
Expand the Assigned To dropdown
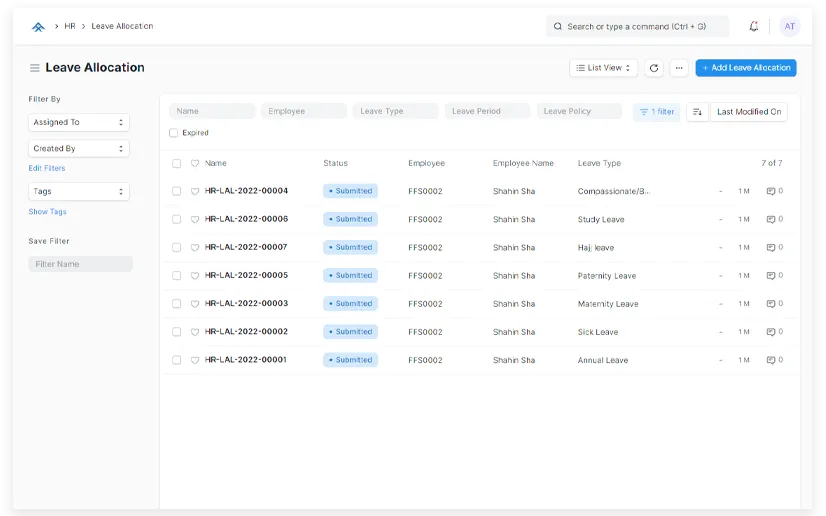click(79, 122)
